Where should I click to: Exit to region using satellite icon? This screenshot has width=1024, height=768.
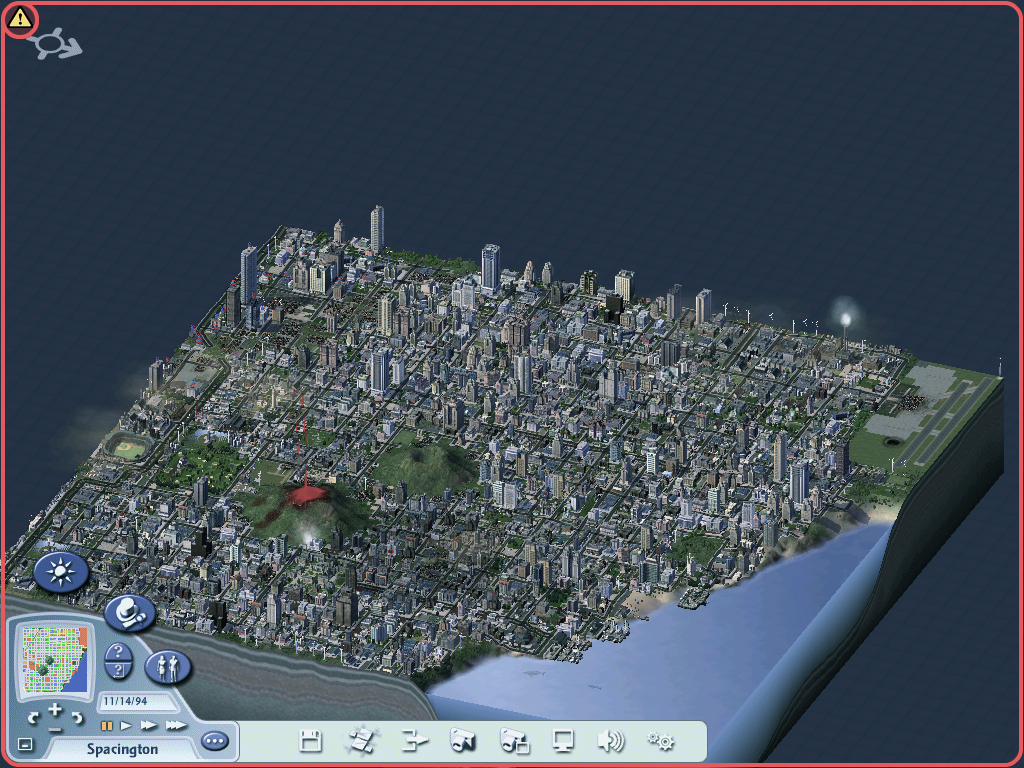click(x=360, y=741)
